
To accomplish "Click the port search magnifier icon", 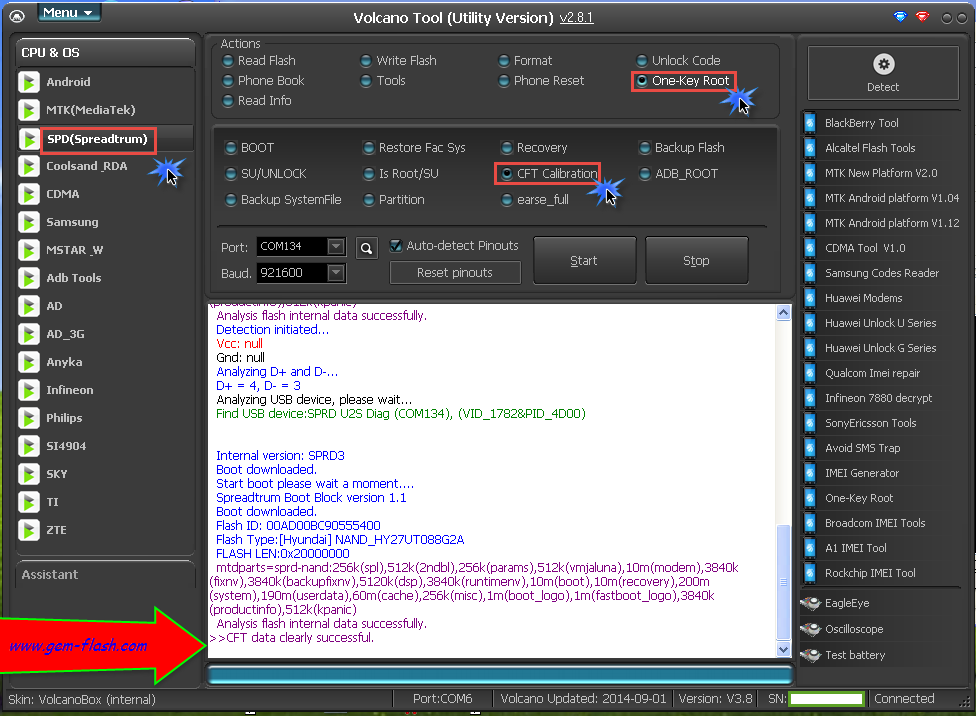I will pyautogui.click(x=367, y=248).
